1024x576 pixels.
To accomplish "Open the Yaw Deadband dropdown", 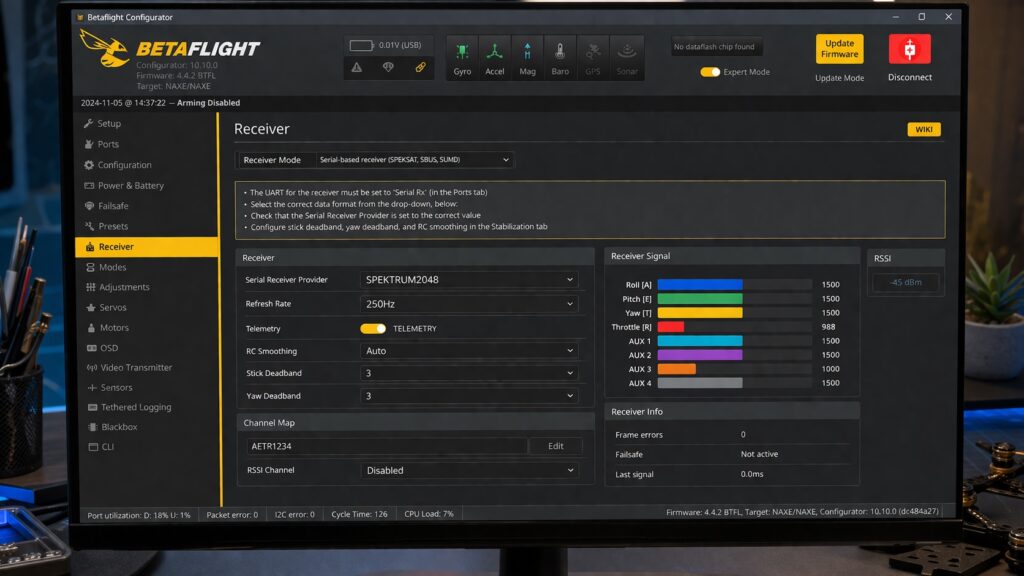I will (x=469, y=396).
